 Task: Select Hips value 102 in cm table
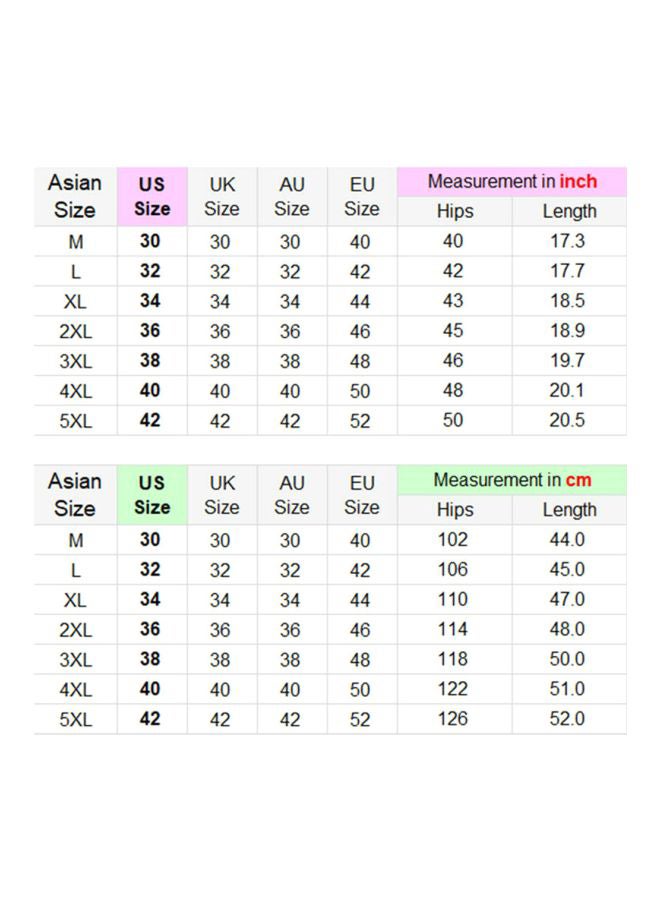point(453,540)
